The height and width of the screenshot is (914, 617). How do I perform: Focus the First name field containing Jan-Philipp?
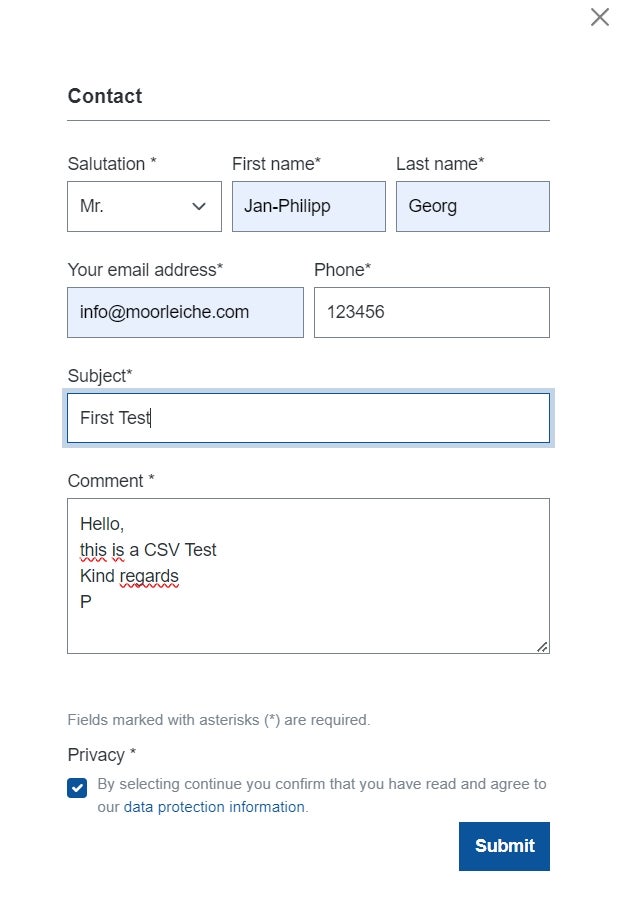(308, 206)
